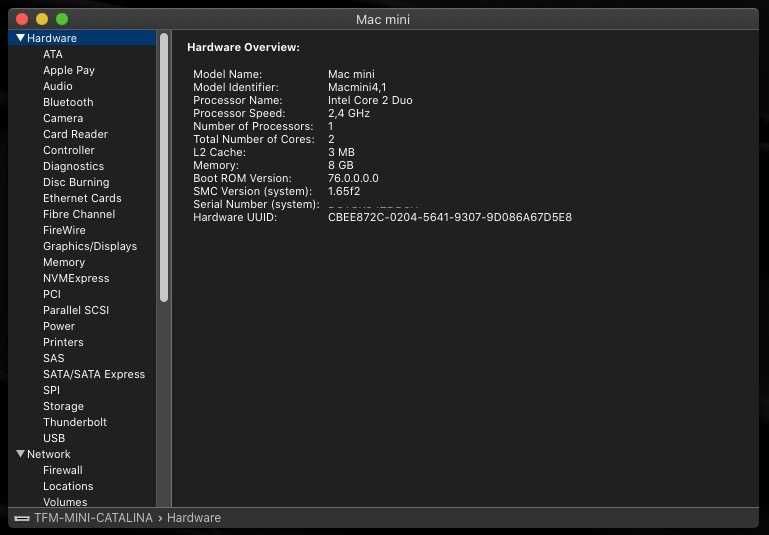Collapse the Hardware disclosure triangle
Image resolution: width=769 pixels, height=535 pixels.
(20, 38)
